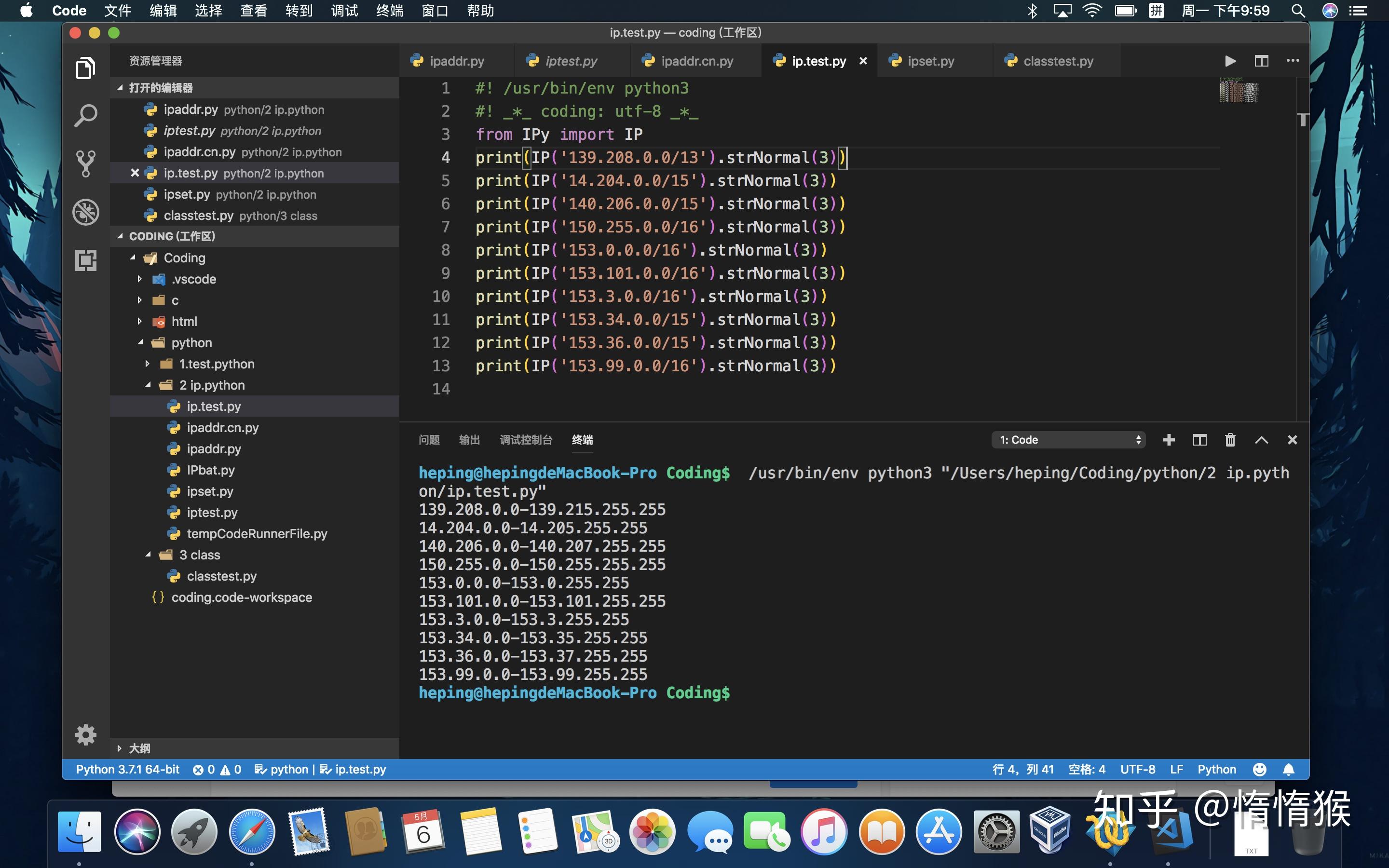Close the ip.test.py editor tab

pyautogui.click(x=863, y=61)
